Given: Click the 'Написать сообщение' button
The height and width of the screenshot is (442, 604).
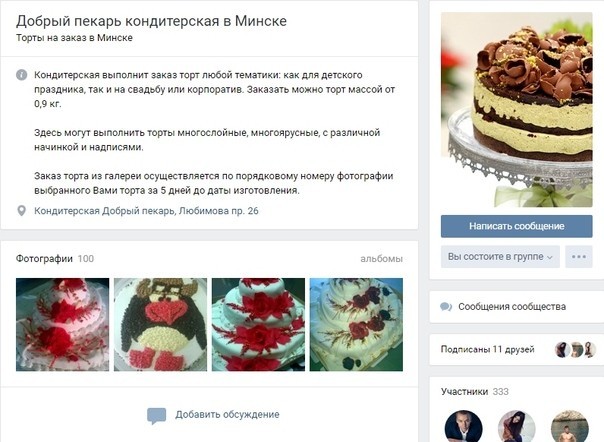Looking at the screenshot, I should pyautogui.click(x=517, y=226).
